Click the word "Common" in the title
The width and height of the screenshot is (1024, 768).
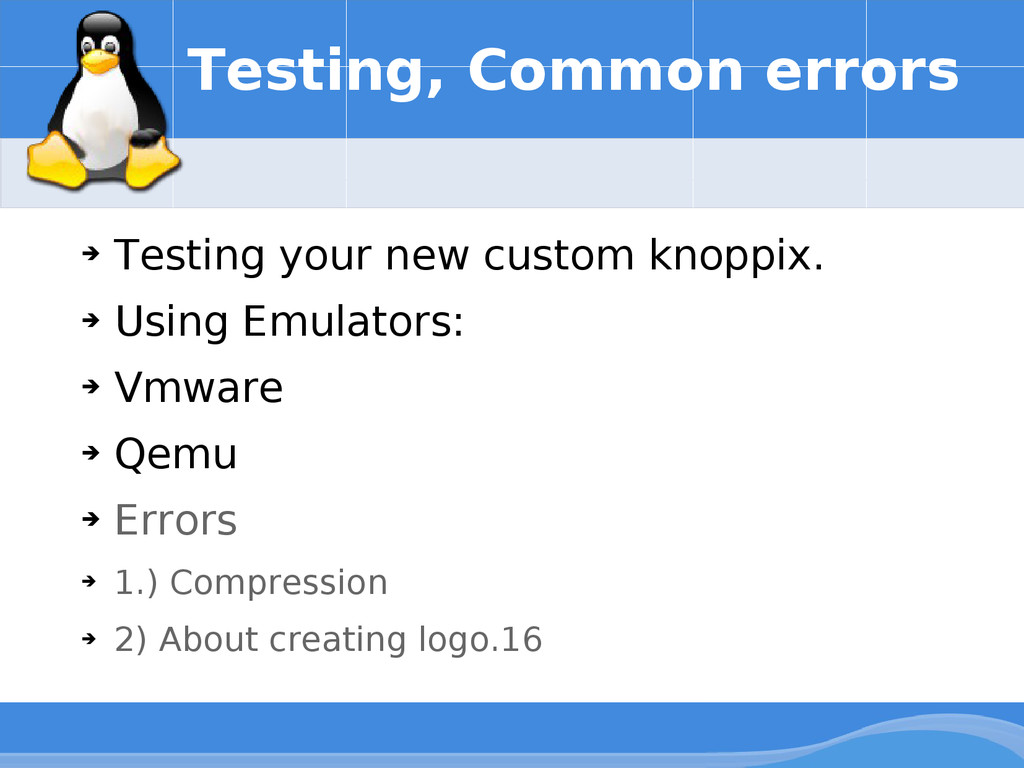(605, 69)
